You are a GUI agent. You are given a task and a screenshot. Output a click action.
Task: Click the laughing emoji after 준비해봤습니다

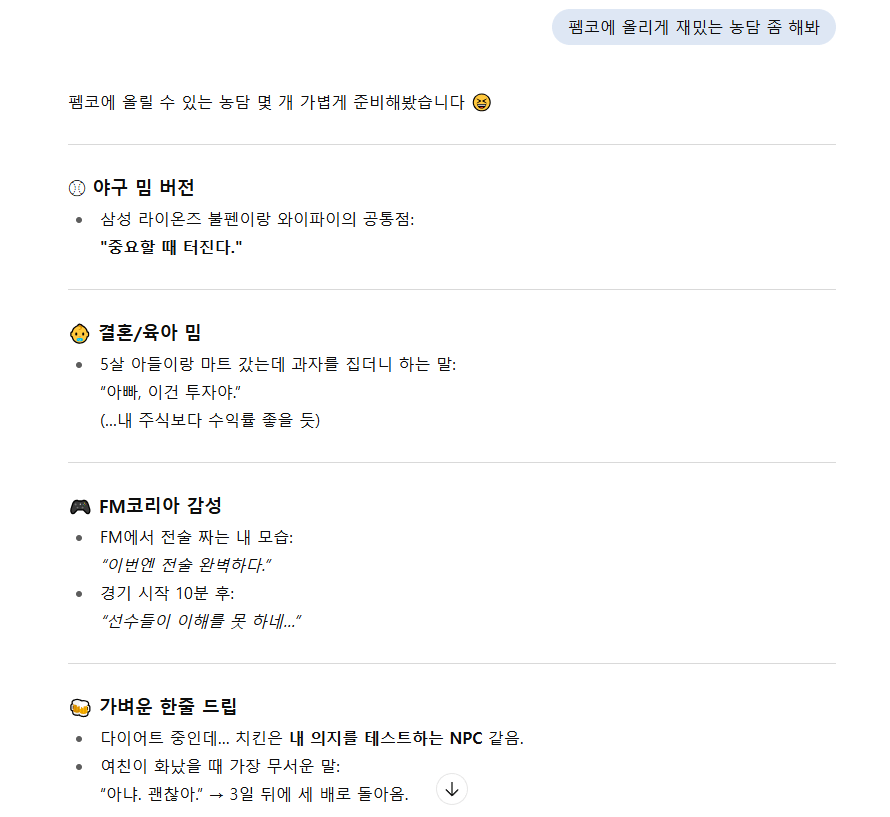pyautogui.click(x=481, y=103)
